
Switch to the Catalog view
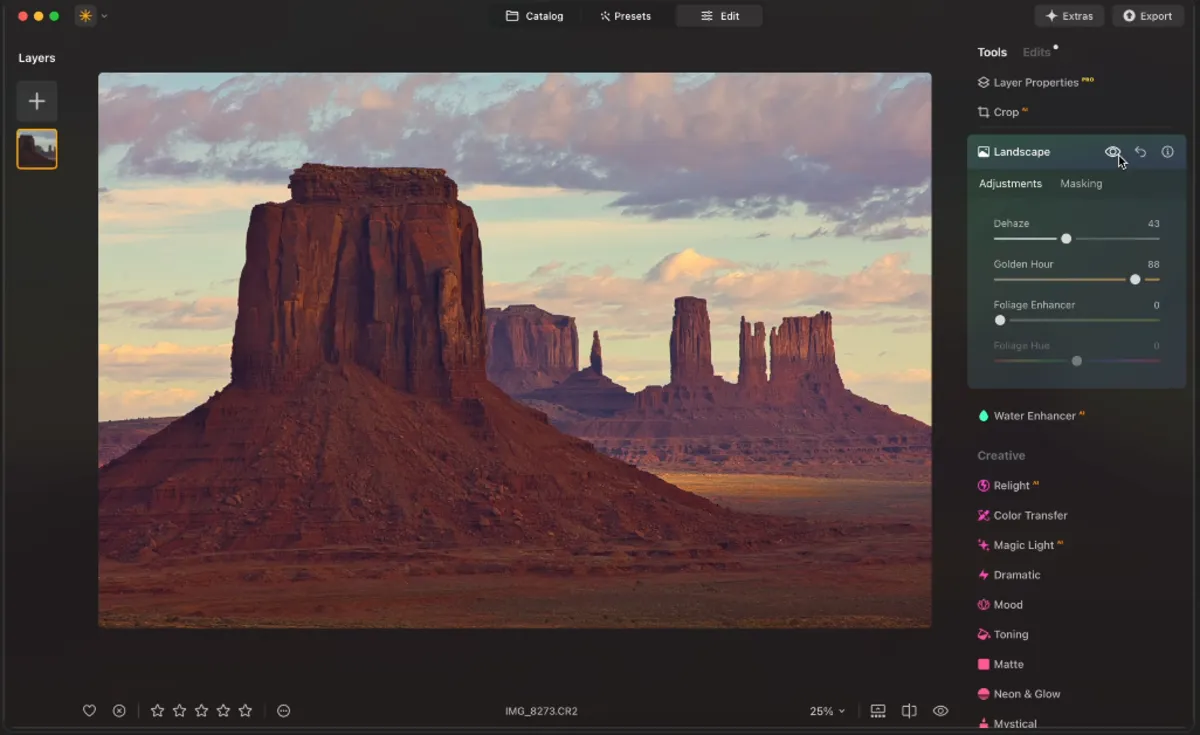(x=534, y=15)
